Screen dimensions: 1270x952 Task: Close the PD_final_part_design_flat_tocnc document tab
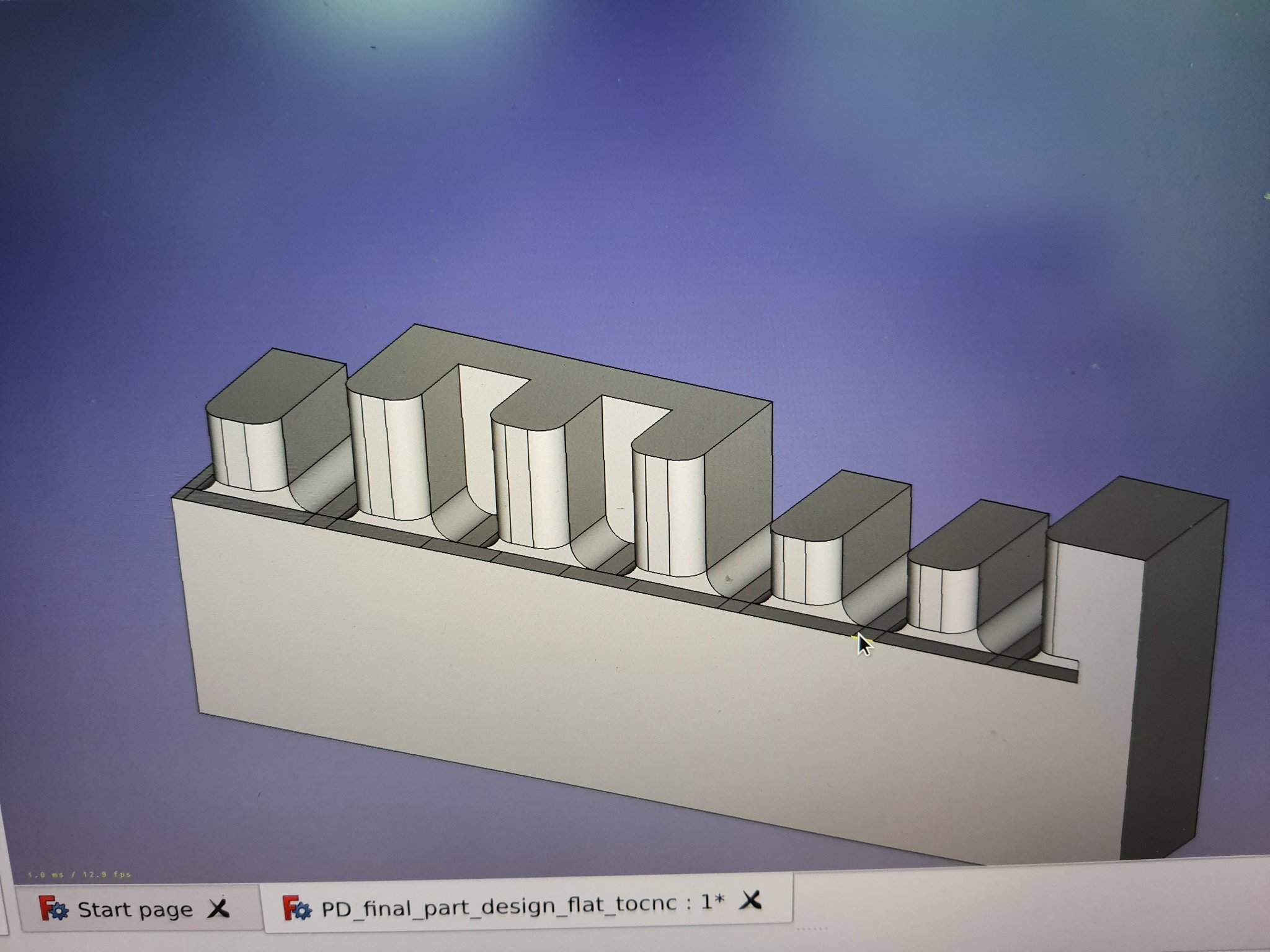pyautogui.click(x=750, y=899)
